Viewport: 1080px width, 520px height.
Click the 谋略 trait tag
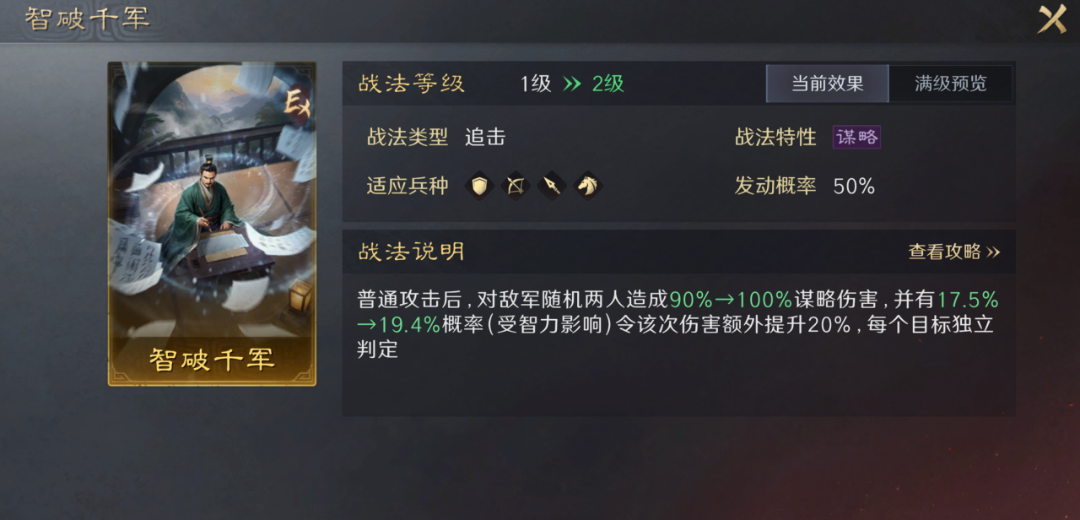click(x=857, y=137)
